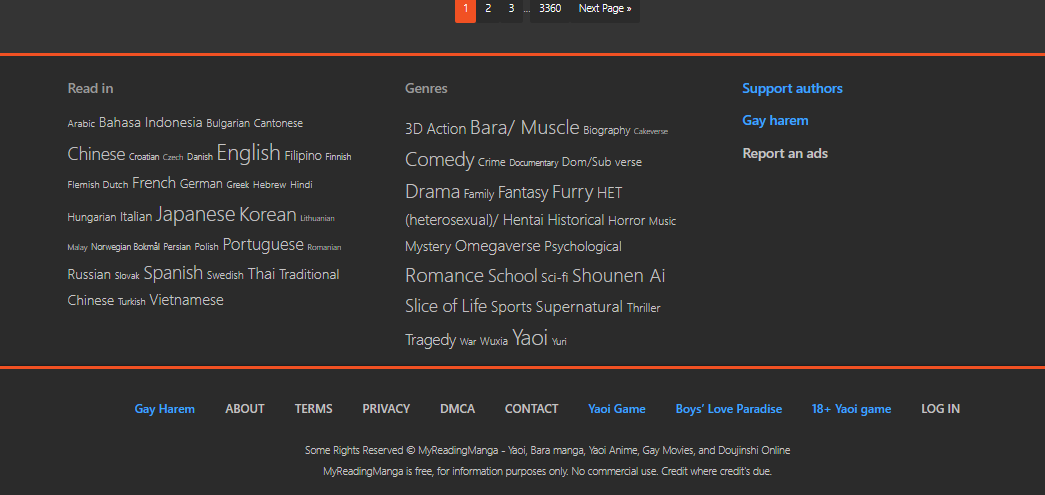Open pagination page 3
Screen dimensions: 1045x495
511,9
